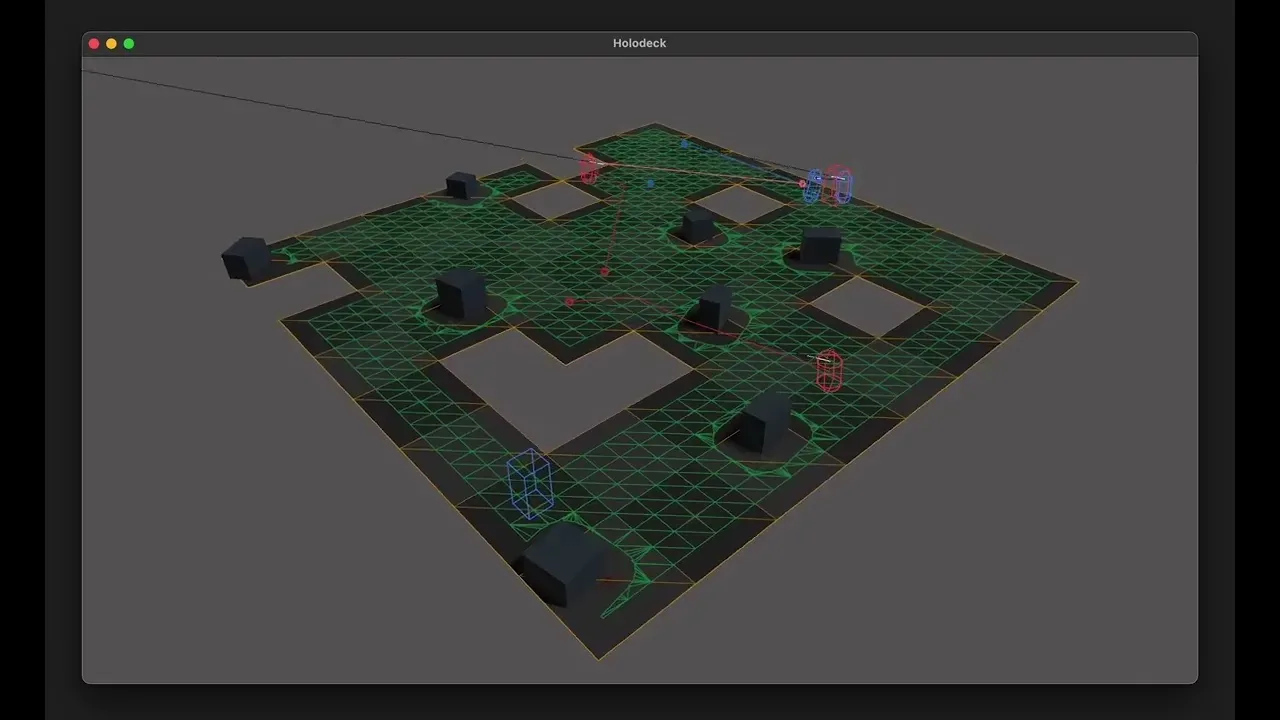Click the dark cube next to the red lone capsule

(x=765, y=420)
